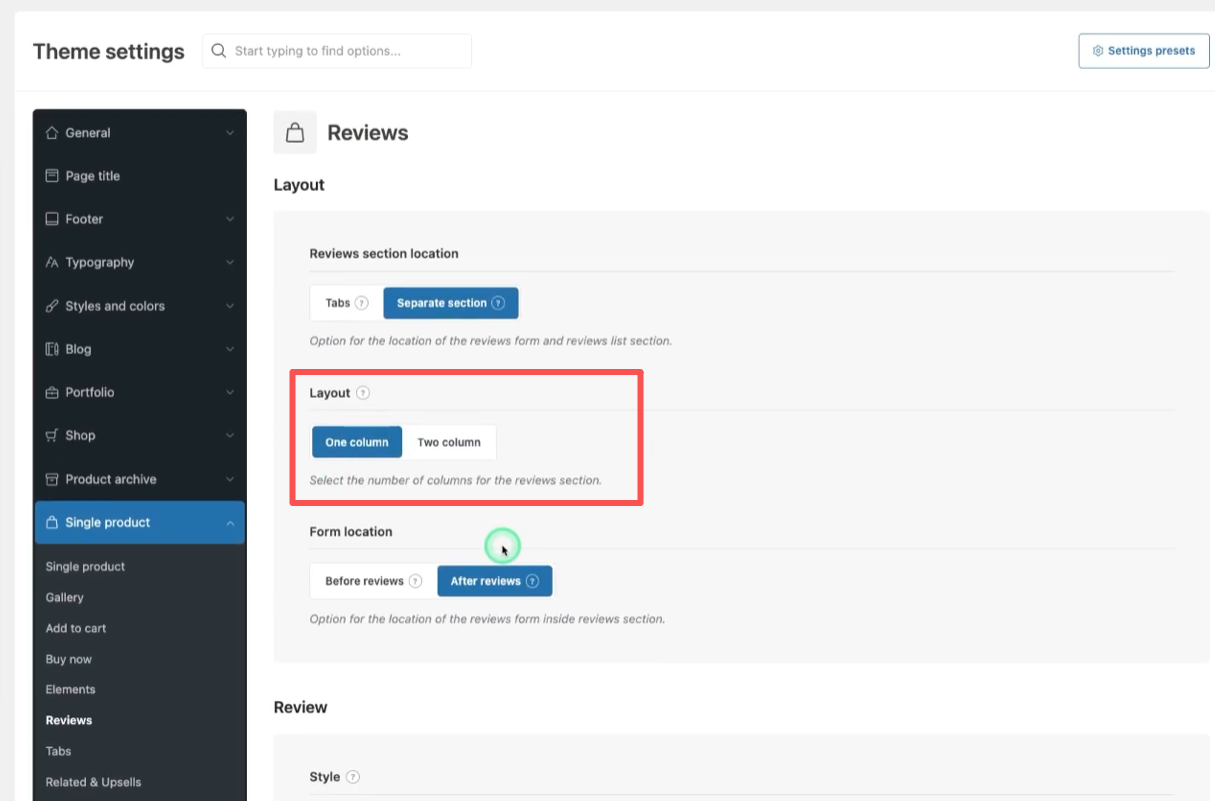Screen dimensions: 1215x801
Task: Click the Shop cart icon in sidebar
Action: pyautogui.click(x=52, y=436)
